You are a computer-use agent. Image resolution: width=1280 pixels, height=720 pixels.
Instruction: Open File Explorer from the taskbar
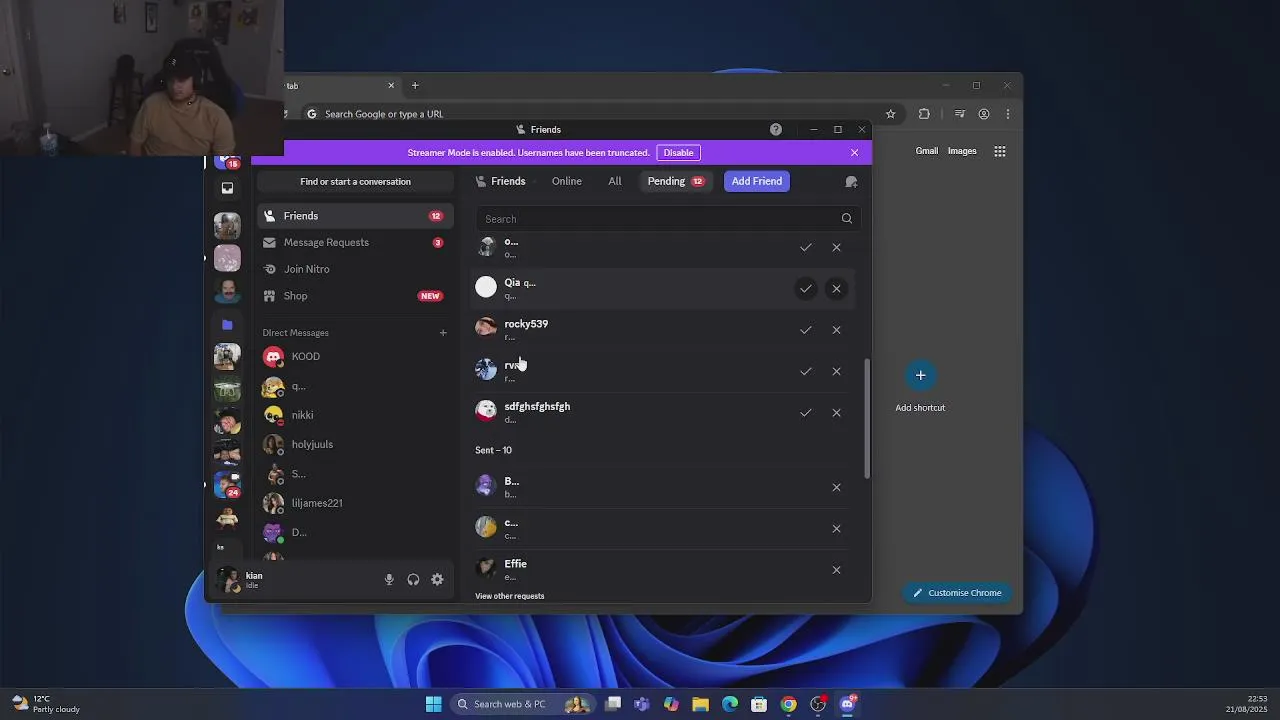pyautogui.click(x=700, y=704)
